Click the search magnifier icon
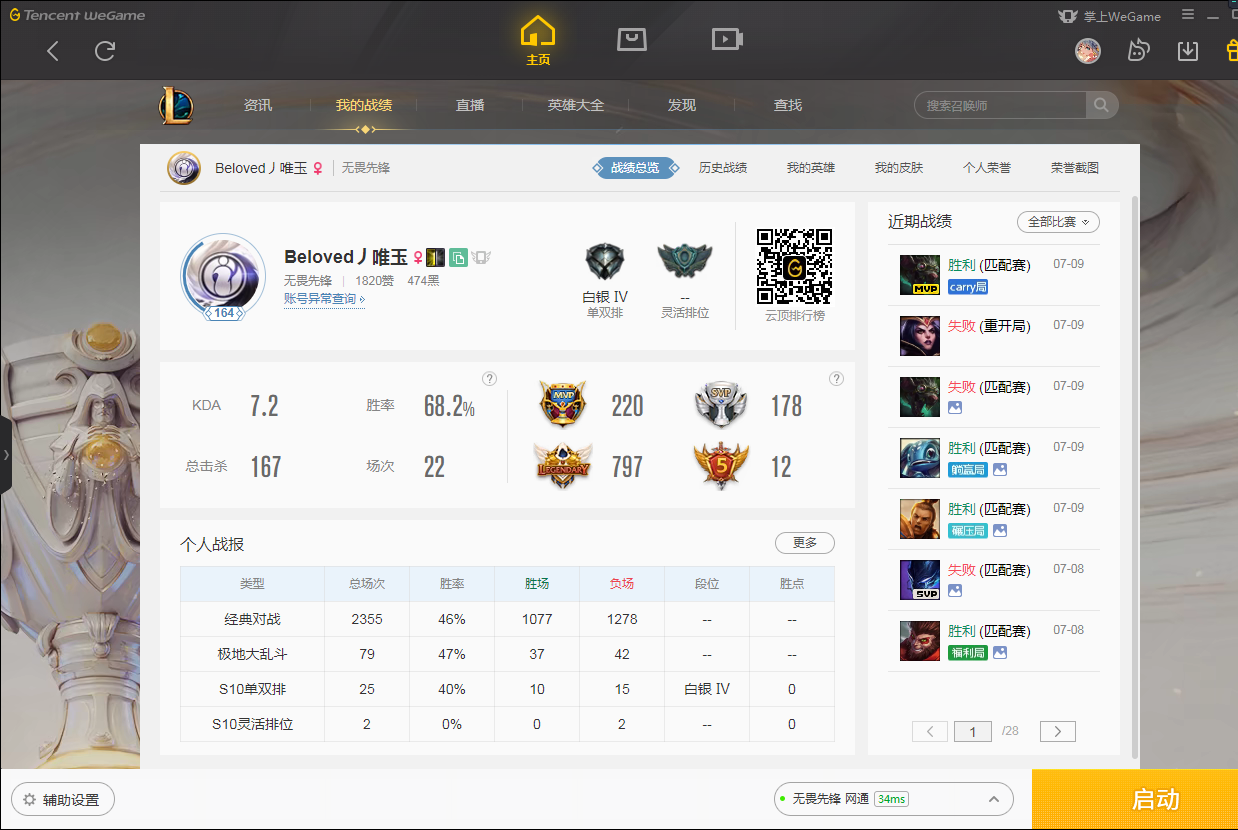The image size is (1238, 830). 1101,105
